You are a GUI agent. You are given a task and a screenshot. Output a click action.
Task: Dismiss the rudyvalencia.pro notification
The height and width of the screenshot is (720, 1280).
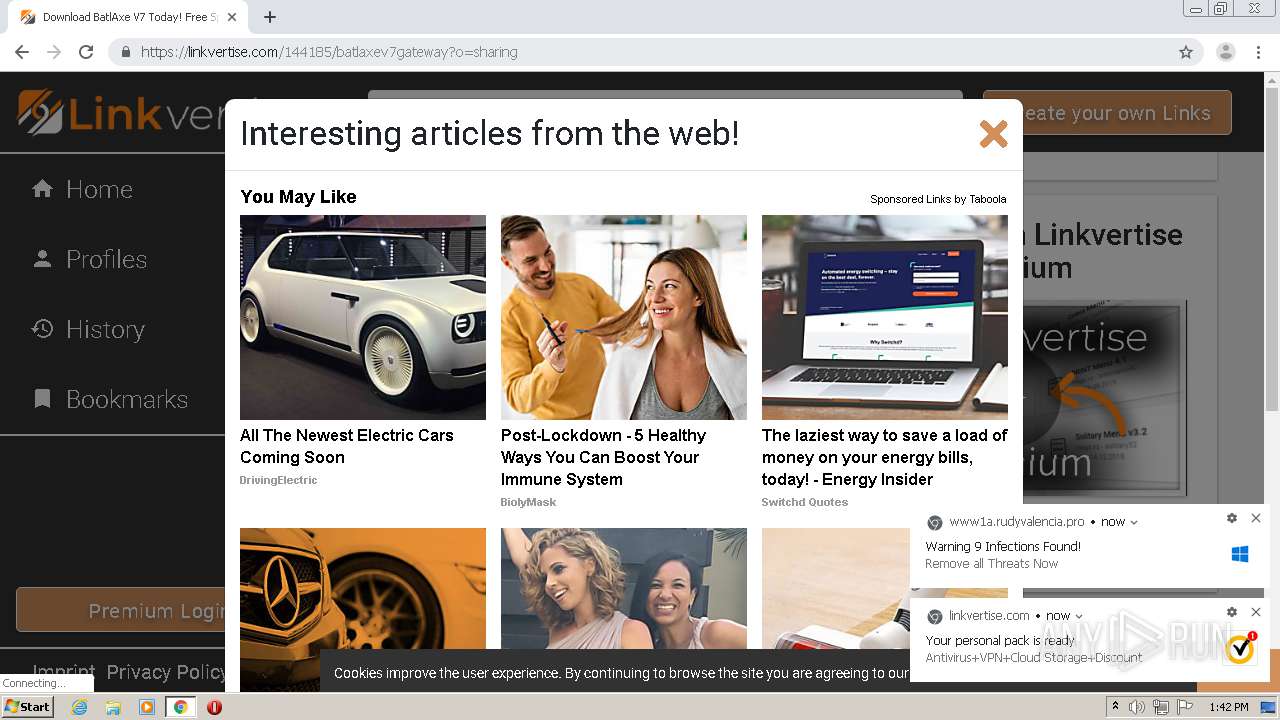tap(1256, 518)
